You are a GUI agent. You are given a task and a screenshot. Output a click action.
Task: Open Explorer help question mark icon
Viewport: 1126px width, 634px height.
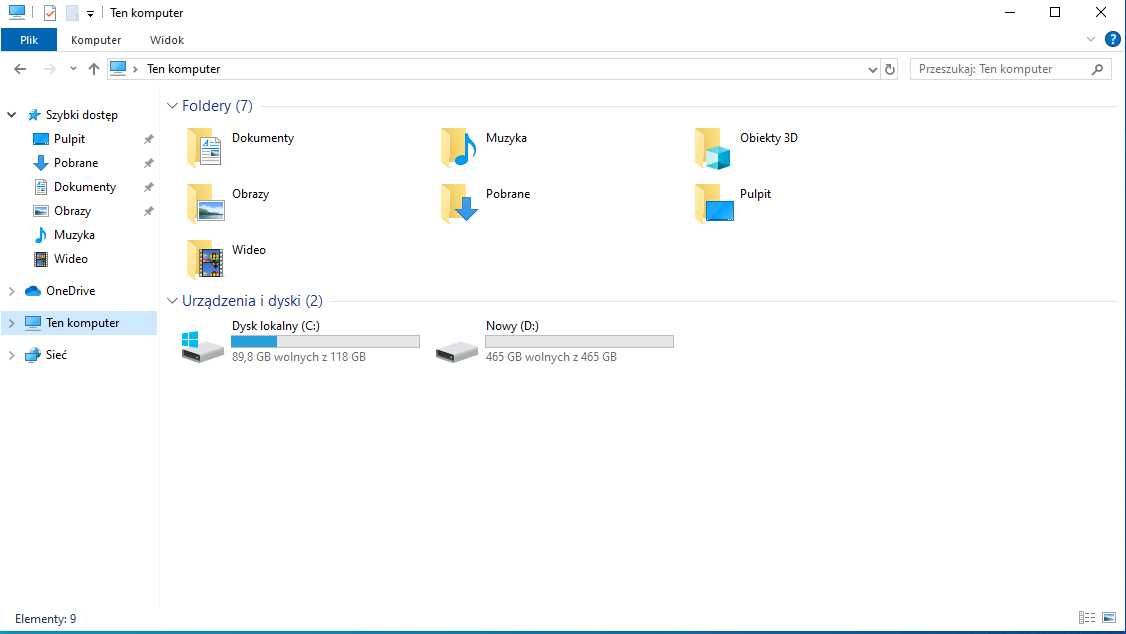[1112, 39]
